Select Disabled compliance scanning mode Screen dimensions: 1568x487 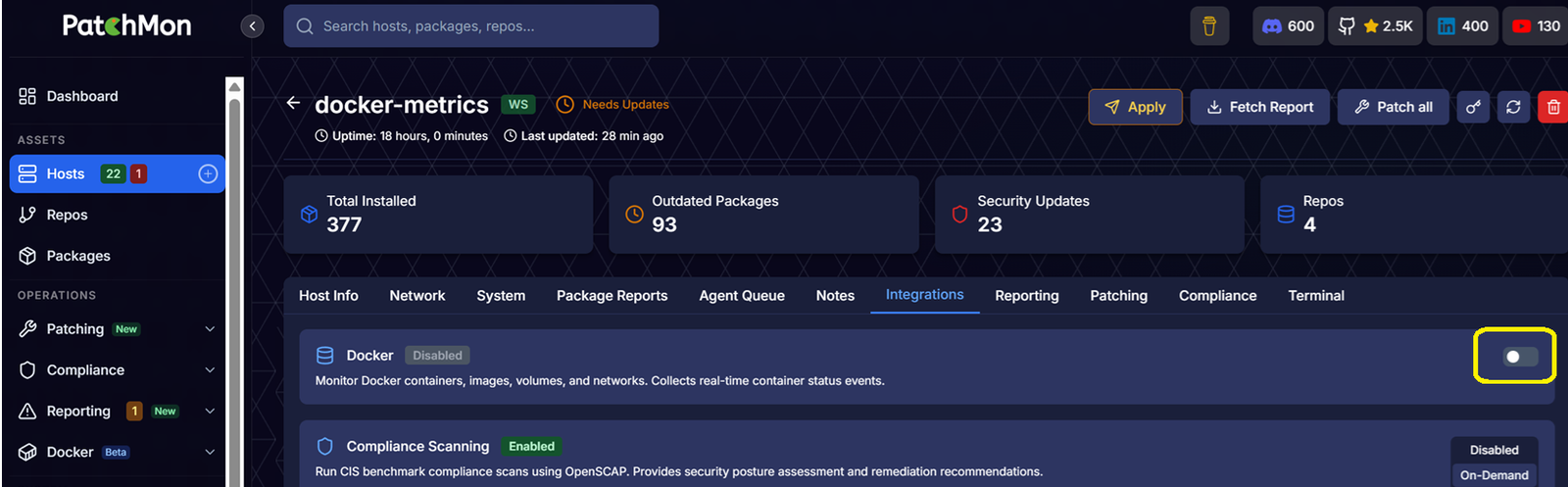pyautogui.click(x=1494, y=450)
